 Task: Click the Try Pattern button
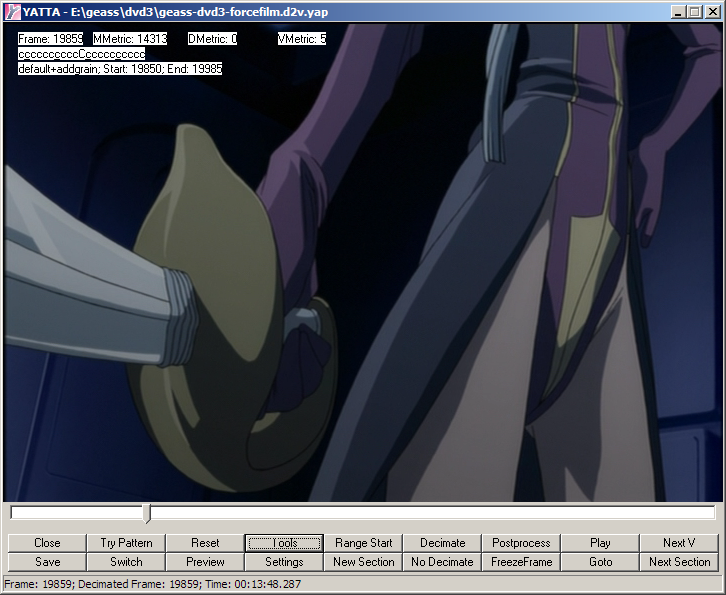point(126,543)
